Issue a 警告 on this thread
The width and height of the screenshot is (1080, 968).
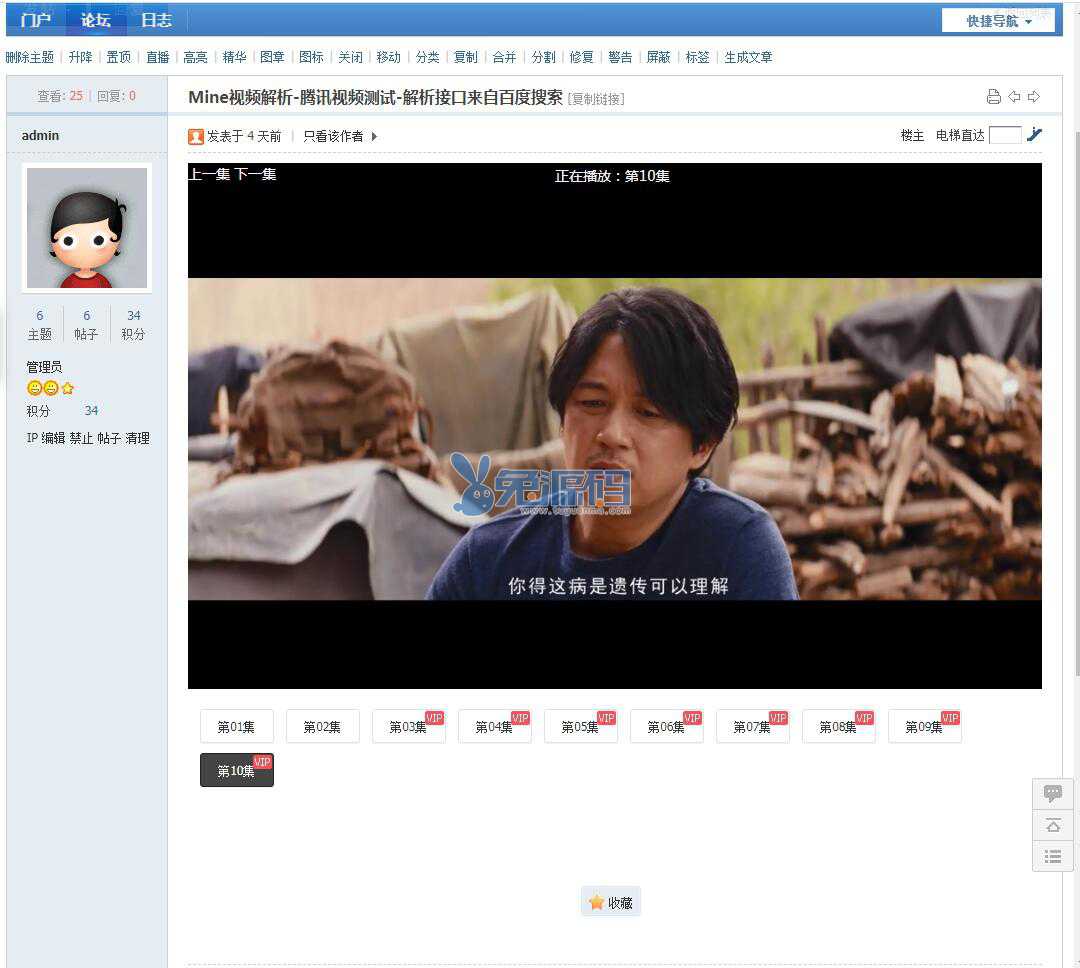[621, 57]
